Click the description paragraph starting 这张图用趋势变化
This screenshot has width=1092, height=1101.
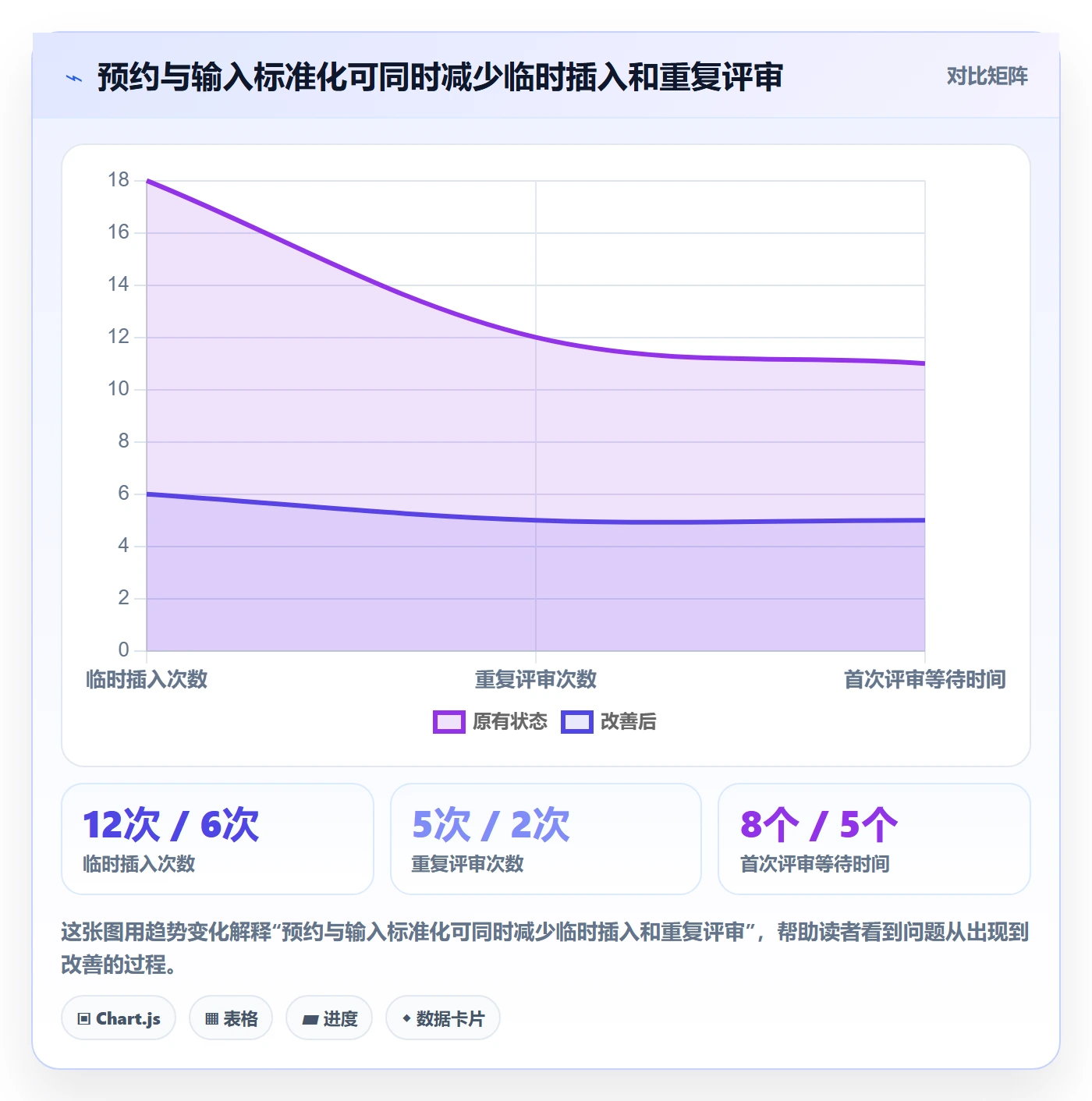coord(545,947)
